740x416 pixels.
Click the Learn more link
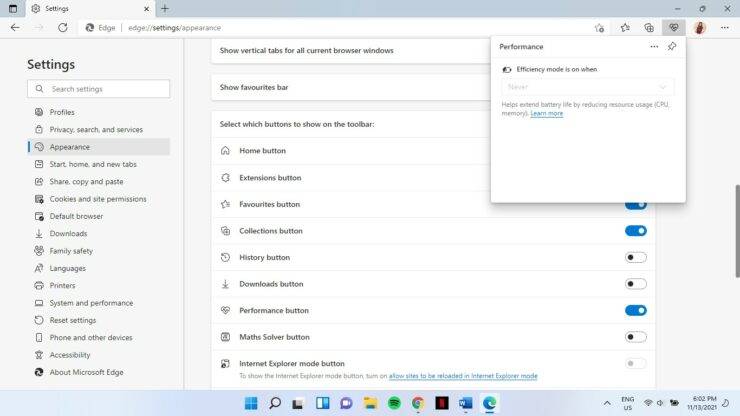(547, 114)
